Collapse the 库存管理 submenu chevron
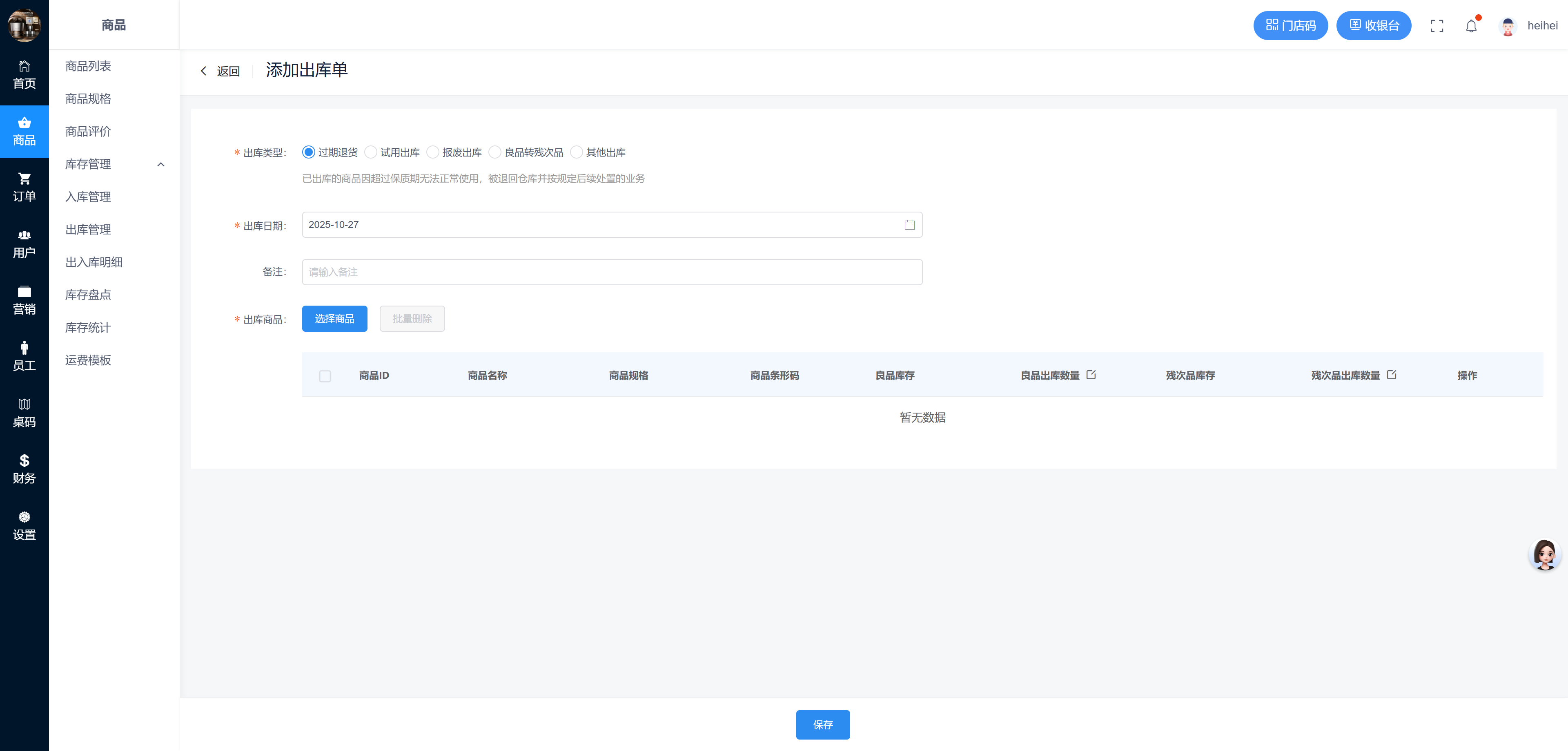The height and width of the screenshot is (751, 1568). click(x=161, y=164)
